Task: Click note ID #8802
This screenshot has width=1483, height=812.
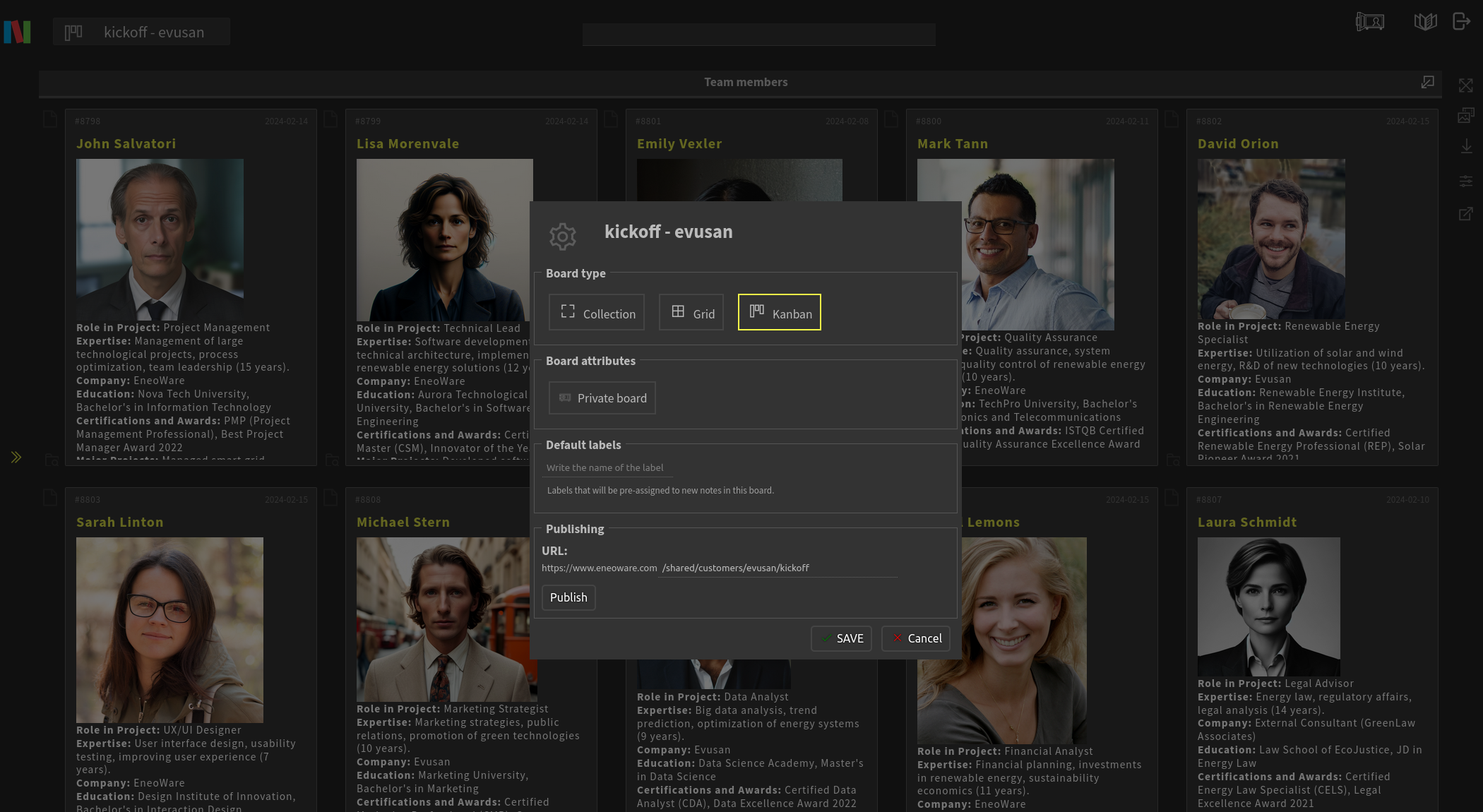Action: tap(1209, 121)
